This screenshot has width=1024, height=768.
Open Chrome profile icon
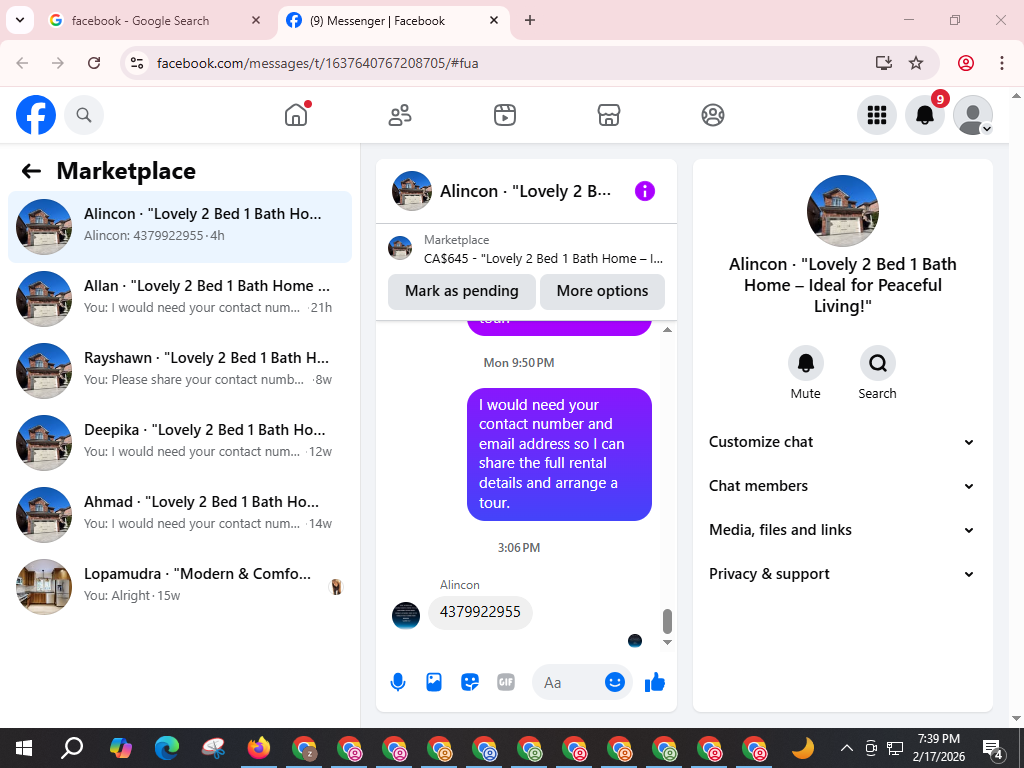click(966, 63)
